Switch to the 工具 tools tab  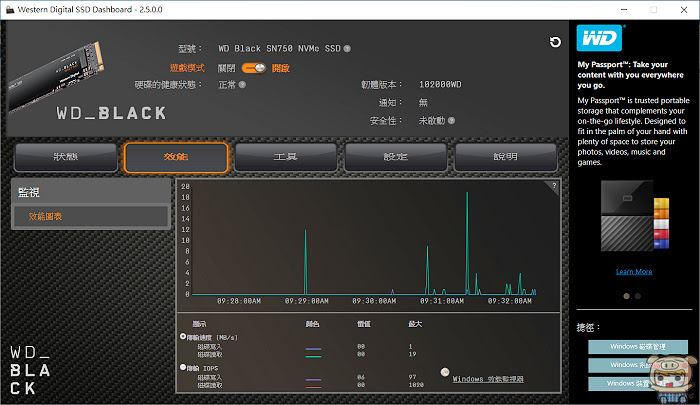click(286, 157)
